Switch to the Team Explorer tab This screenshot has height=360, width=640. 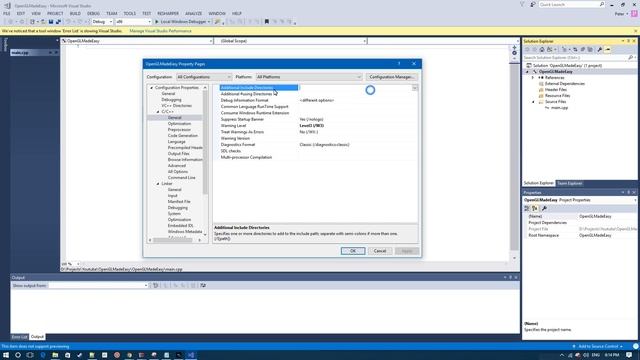point(569,183)
